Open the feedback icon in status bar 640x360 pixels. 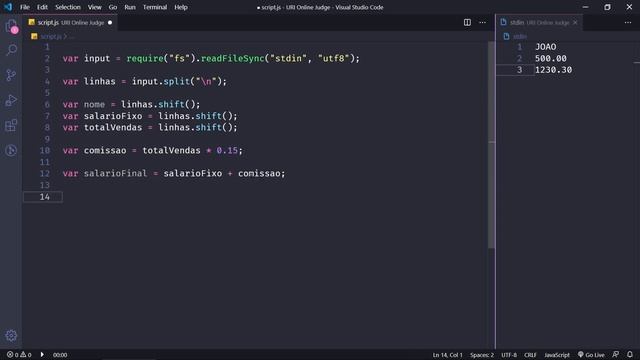616,355
